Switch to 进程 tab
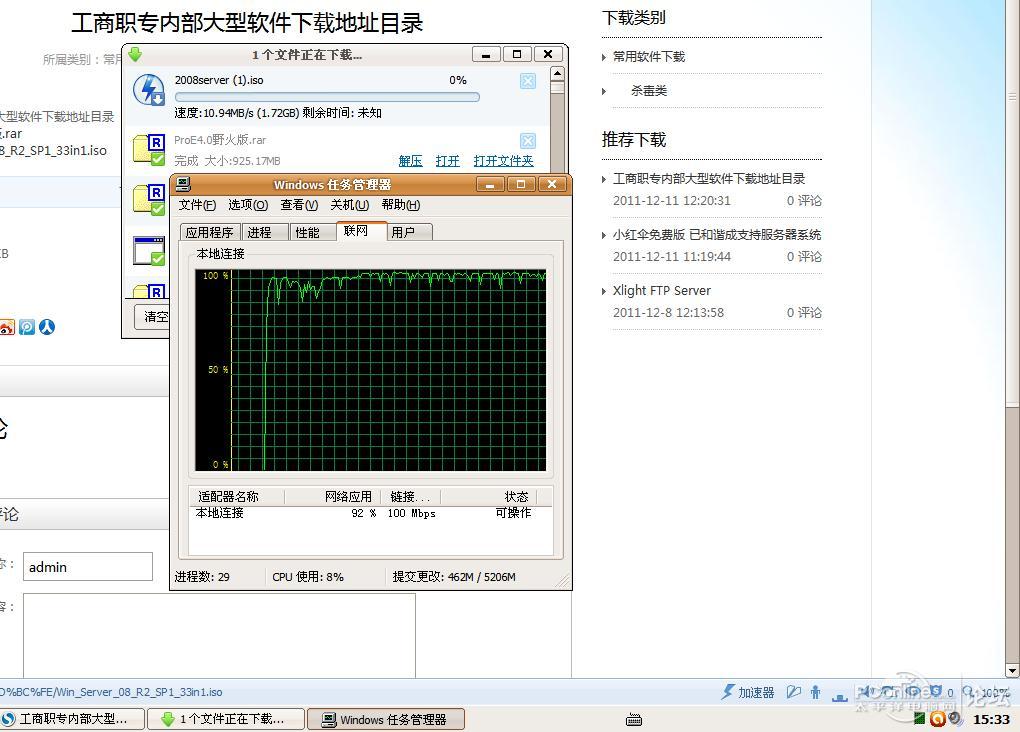 click(265, 232)
